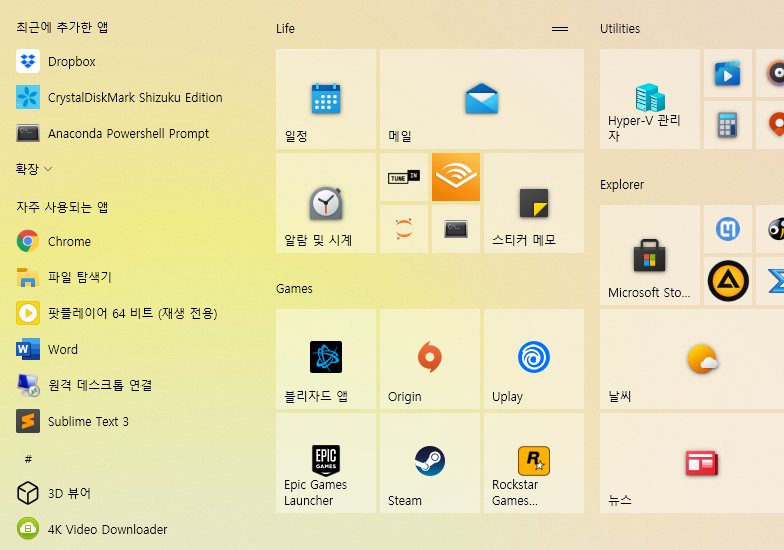The image size is (784, 550).
Task: Open the 날씨 weather tile
Action: coord(692,359)
